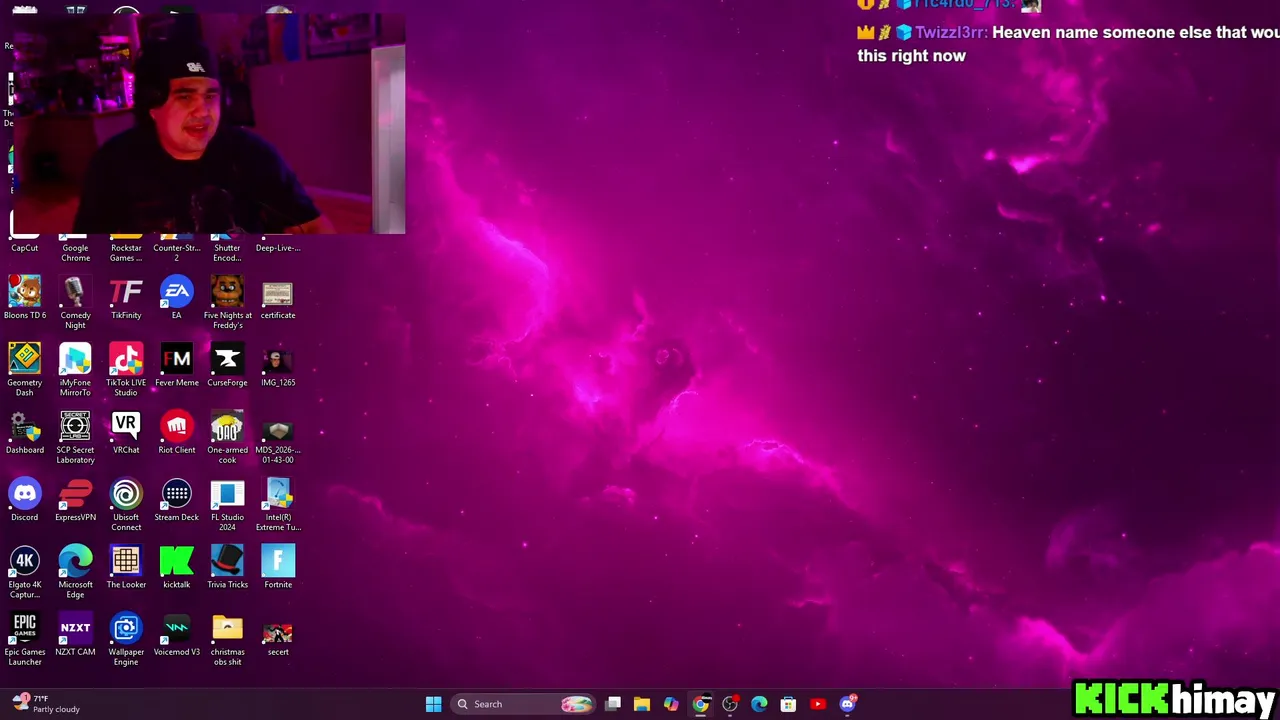Open the Fever Meme icon

click(x=177, y=365)
